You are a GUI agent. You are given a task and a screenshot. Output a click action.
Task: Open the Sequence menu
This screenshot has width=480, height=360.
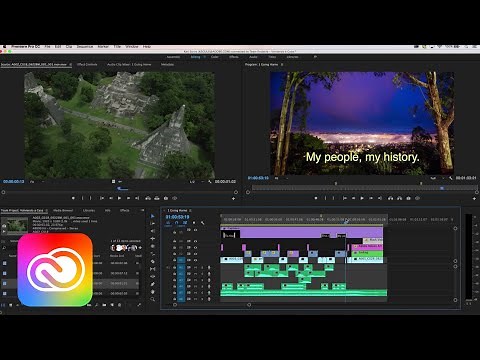(x=85, y=46)
